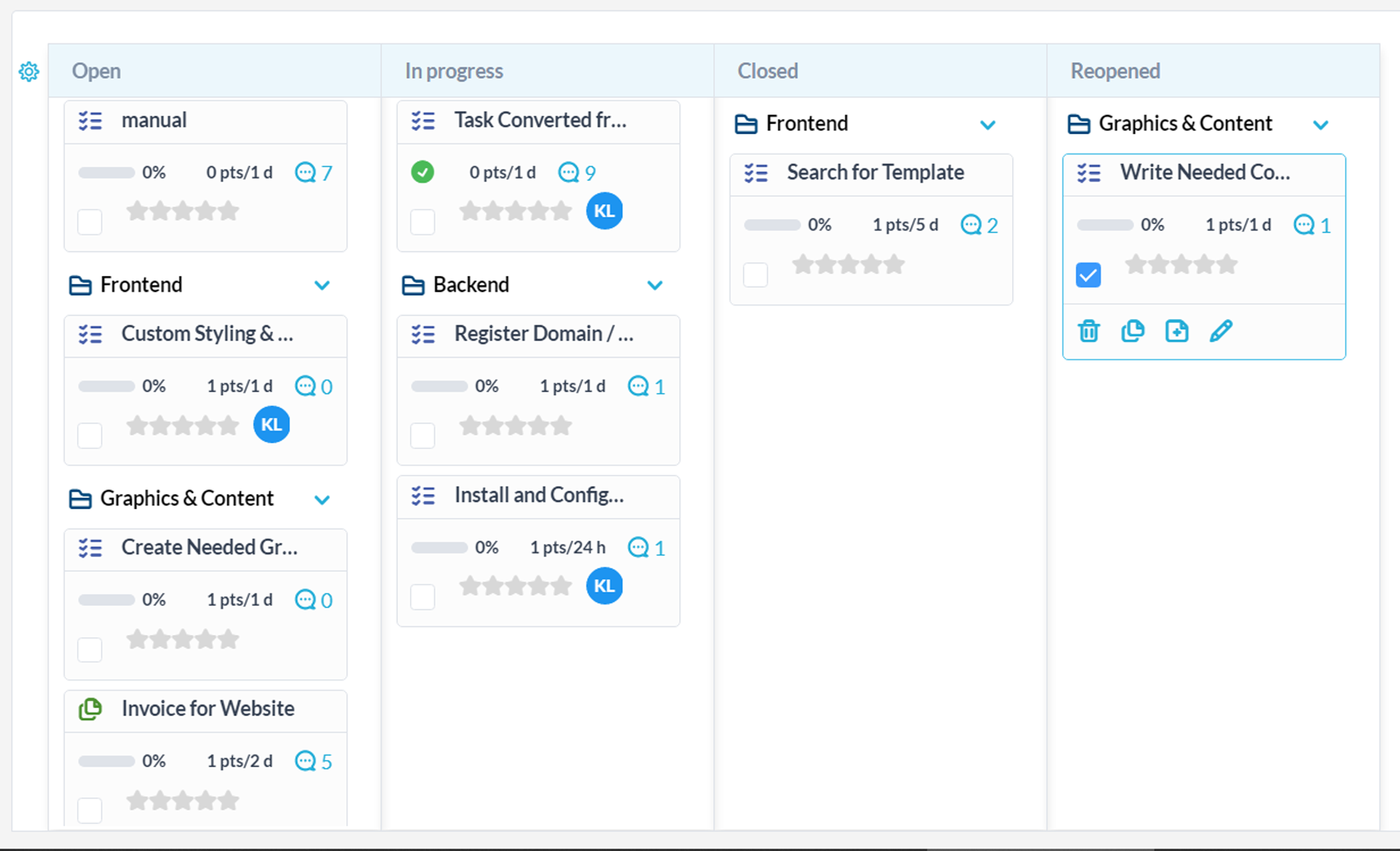The height and width of the screenshot is (851, 1400).
Task: Rate Search for Template card one star
Action: (803, 264)
